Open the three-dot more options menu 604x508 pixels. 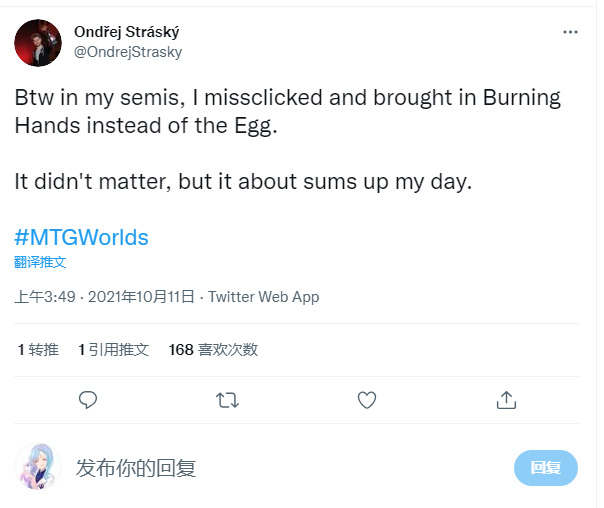(x=570, y=32)
